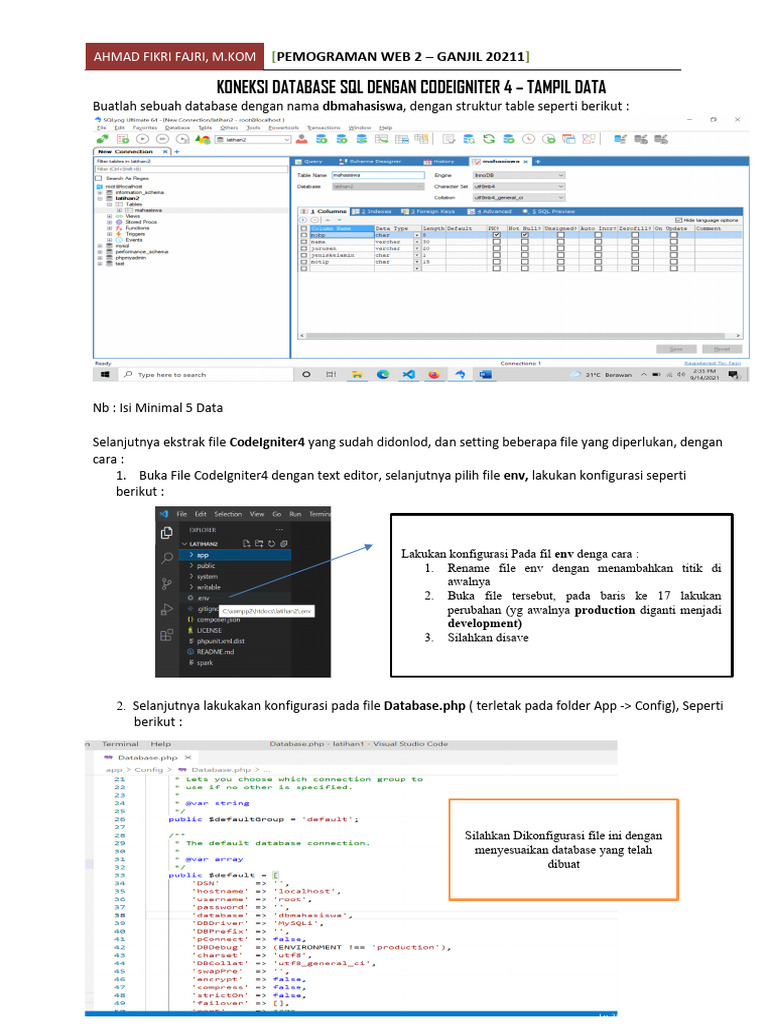Open File Explorer icon on taskbar
Screen dimensions: 768x1024
(357, 374)
